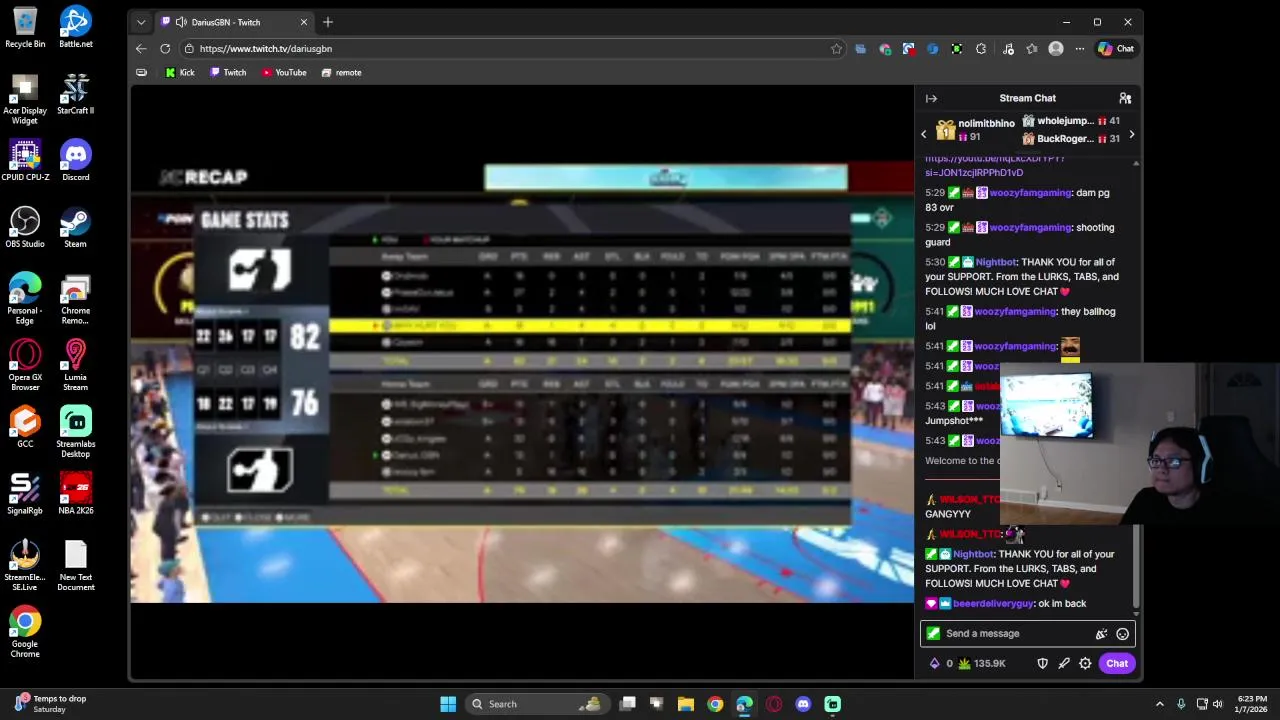1280x720 pixels.
Task: Show hidden system tray icons chevron
Action: tap(1159, 704)
